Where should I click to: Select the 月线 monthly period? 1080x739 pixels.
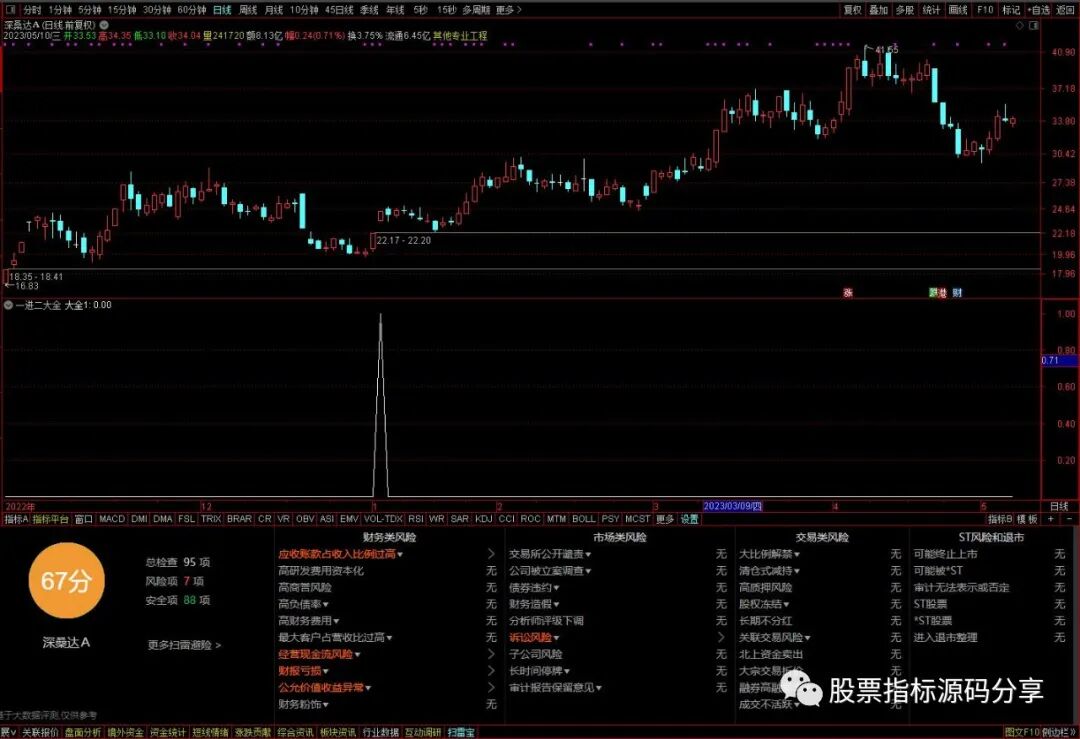pyautogui.click(x=274, y=10)
